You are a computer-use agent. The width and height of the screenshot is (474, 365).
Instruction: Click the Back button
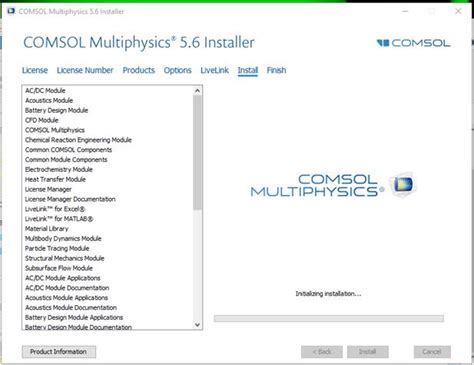(322, 352)
